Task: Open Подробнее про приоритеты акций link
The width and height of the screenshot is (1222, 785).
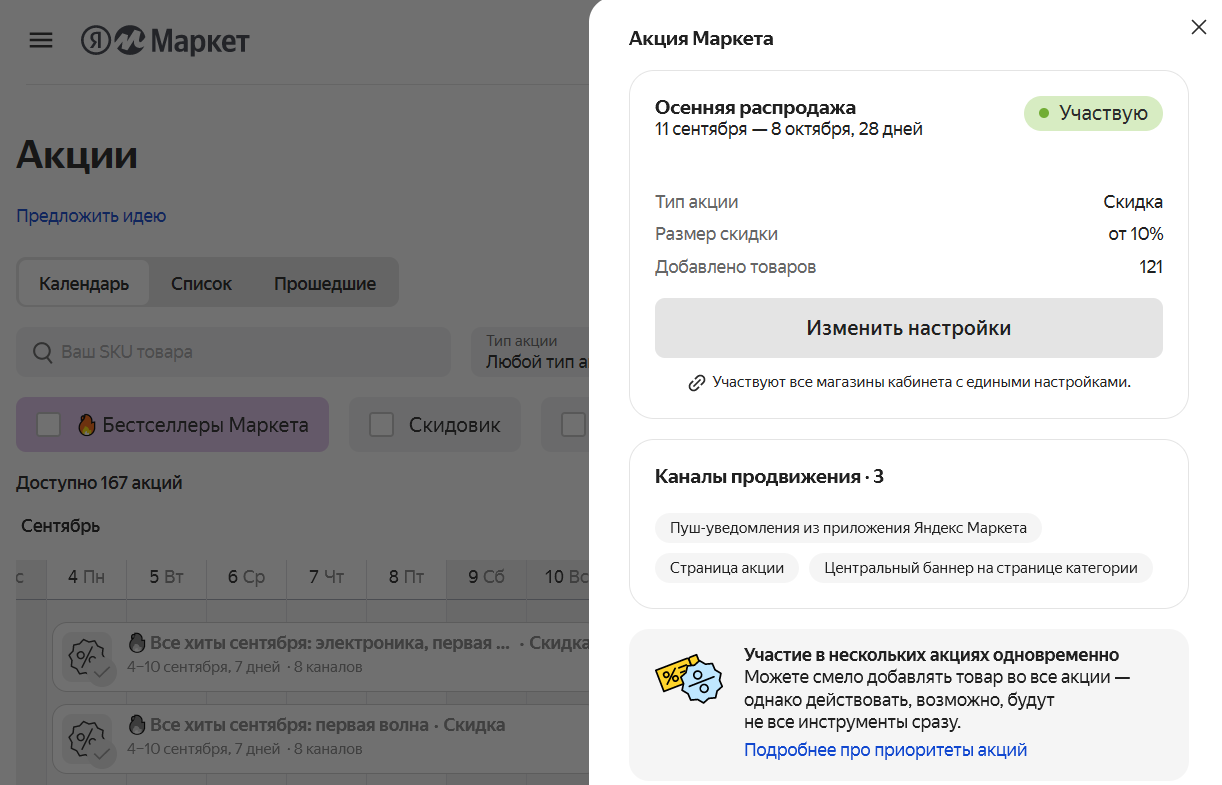Action: 885,750
